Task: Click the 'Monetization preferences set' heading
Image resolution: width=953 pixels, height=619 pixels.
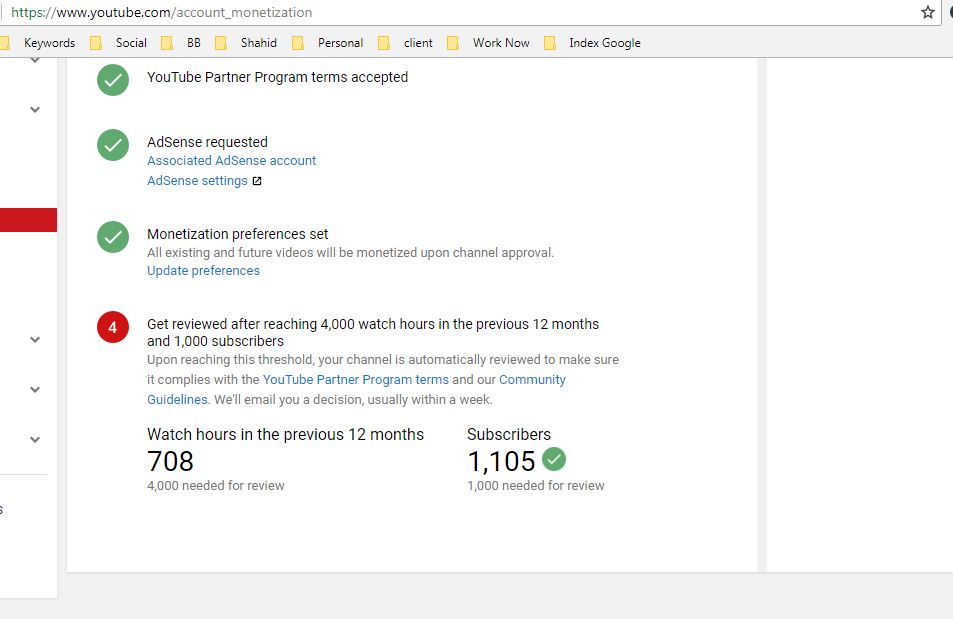Action: pyautogui.click(x=238, y=234)
